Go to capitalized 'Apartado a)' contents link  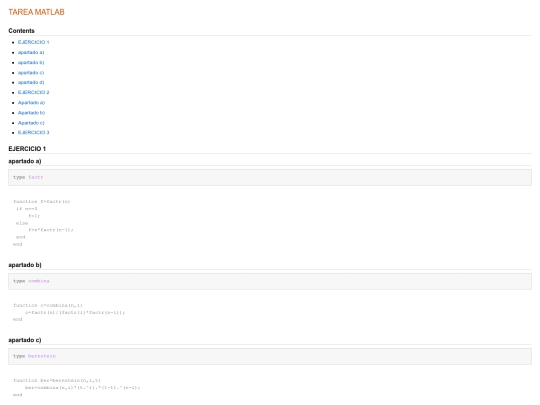(x=31, y=103)
